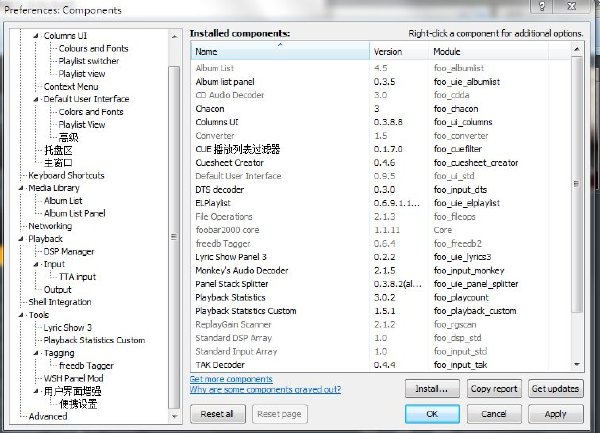Select Album list panel component row
The image size is (600, 433).
click(381, 82)
